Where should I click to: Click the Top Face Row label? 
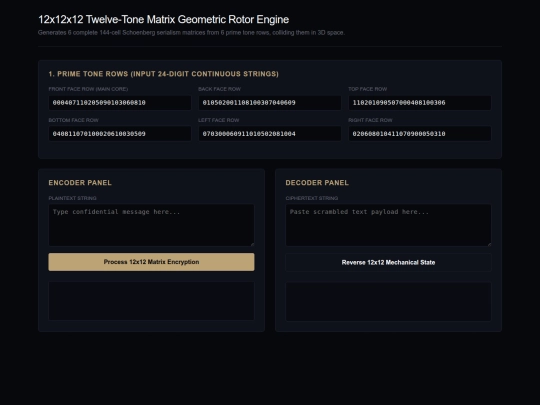(367, 89)
